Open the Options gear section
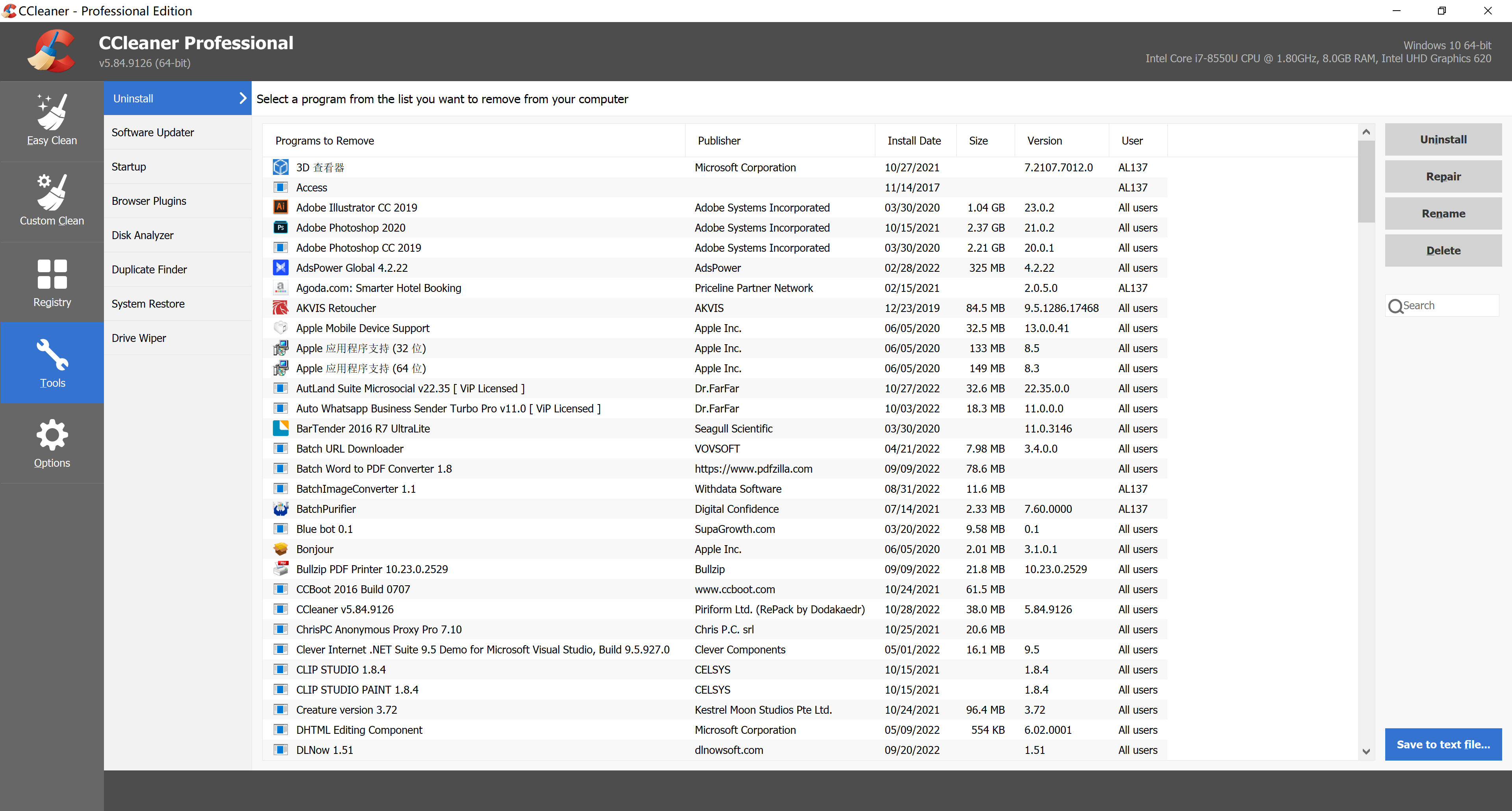 point(52,444)
